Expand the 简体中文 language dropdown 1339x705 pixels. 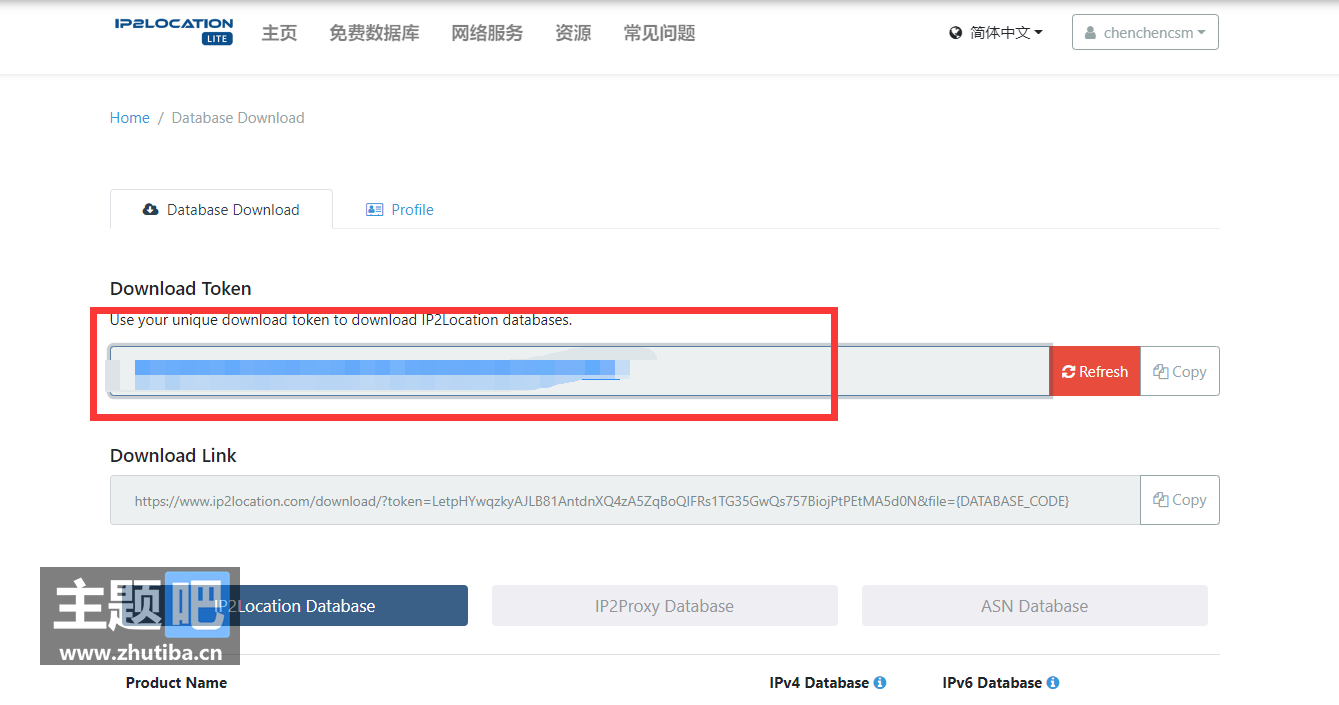tap(996, 33)
